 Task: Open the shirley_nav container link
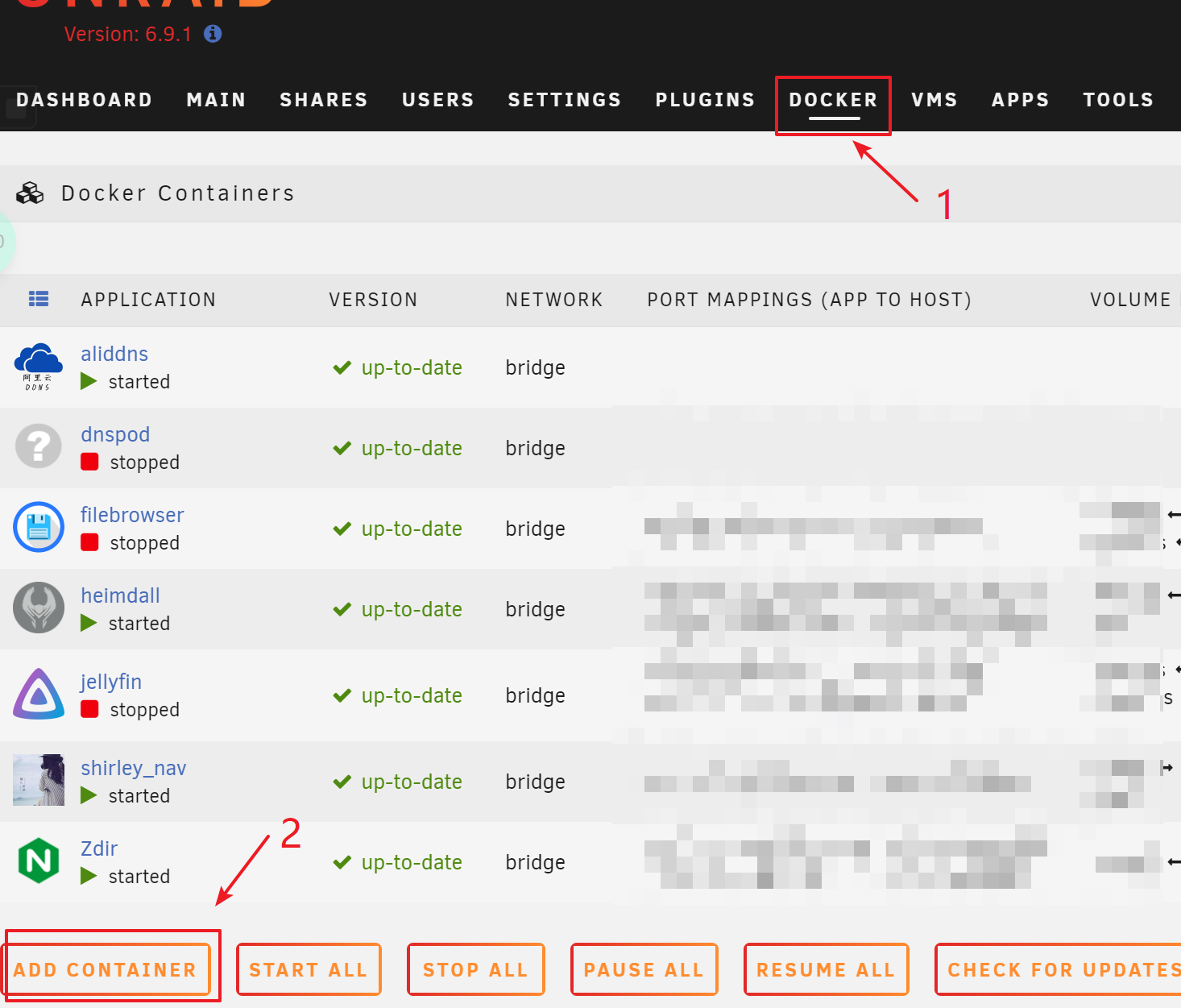[x=134, y=769]
